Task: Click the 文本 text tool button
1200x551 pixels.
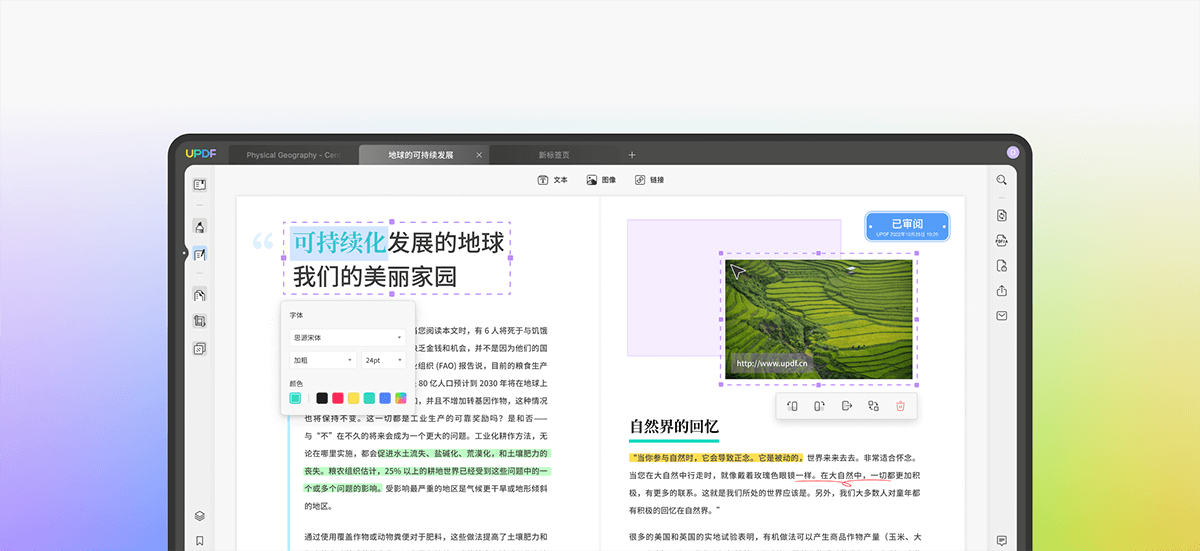Action: (x=552, y=180)
